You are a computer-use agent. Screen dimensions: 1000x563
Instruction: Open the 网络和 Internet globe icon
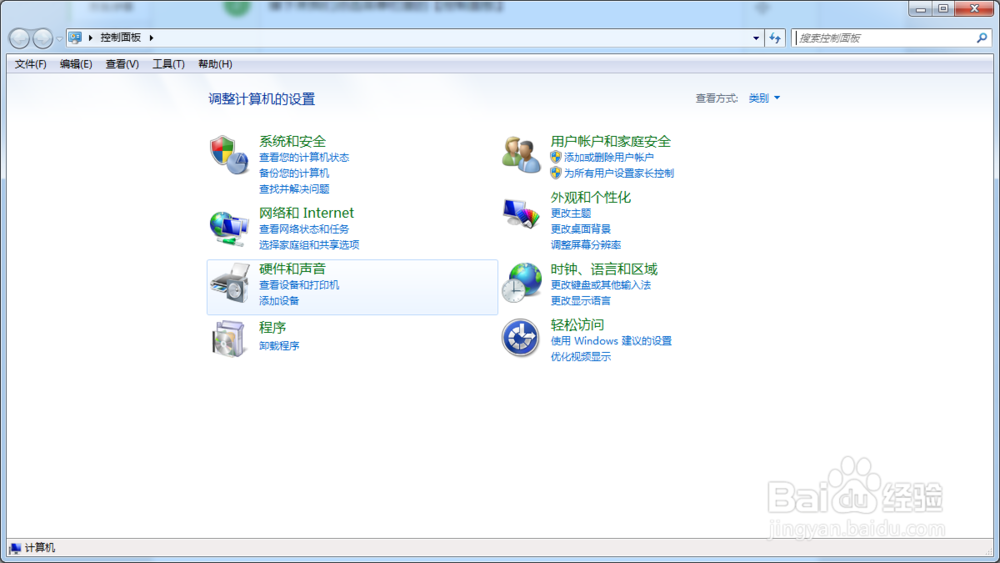click(x=229, y=228)
